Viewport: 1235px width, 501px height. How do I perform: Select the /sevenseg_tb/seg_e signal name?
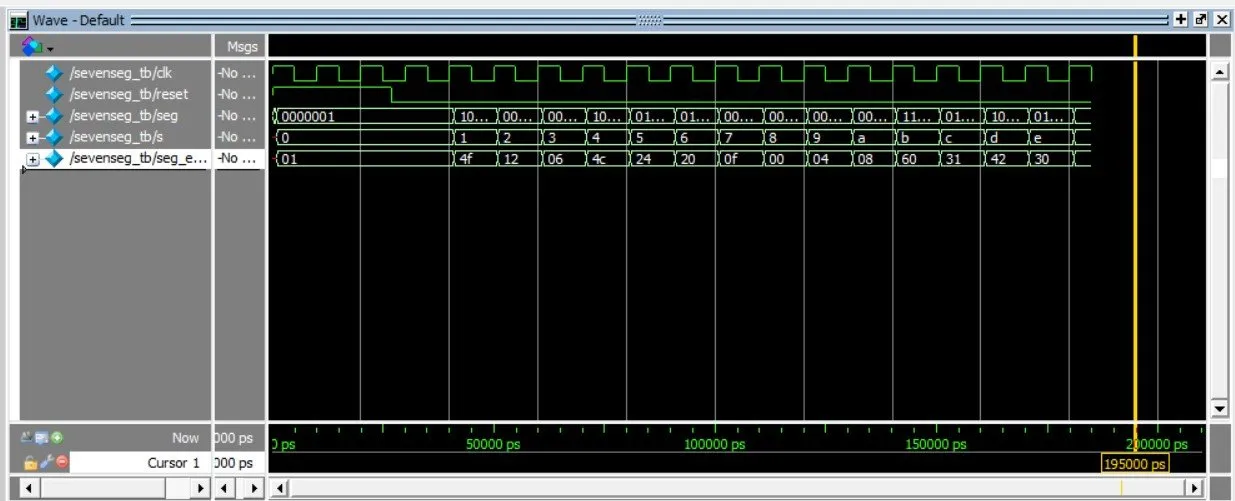pyautogui.click(x=138, y=159)
